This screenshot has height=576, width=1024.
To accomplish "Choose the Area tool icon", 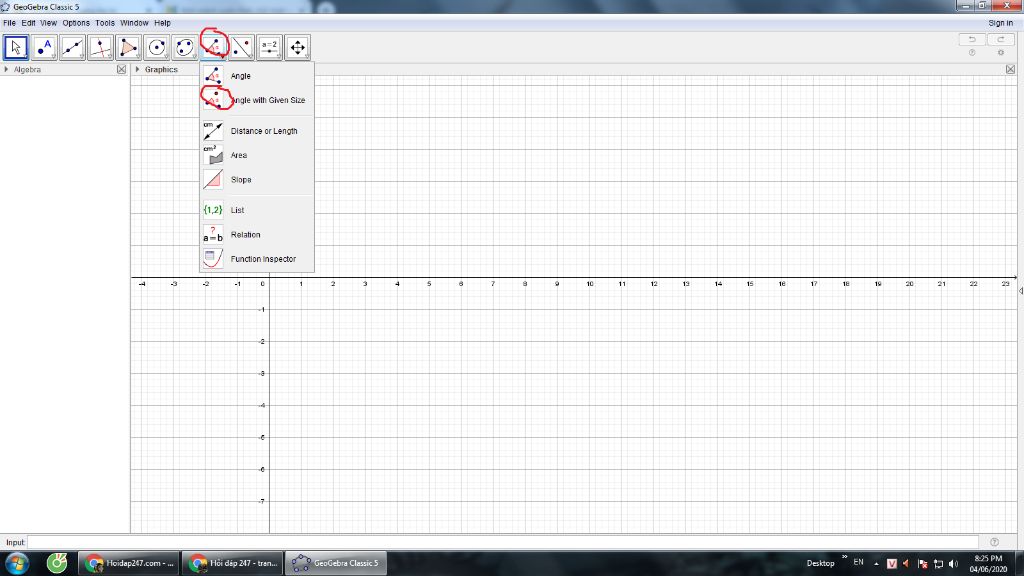I will point(213,155).
